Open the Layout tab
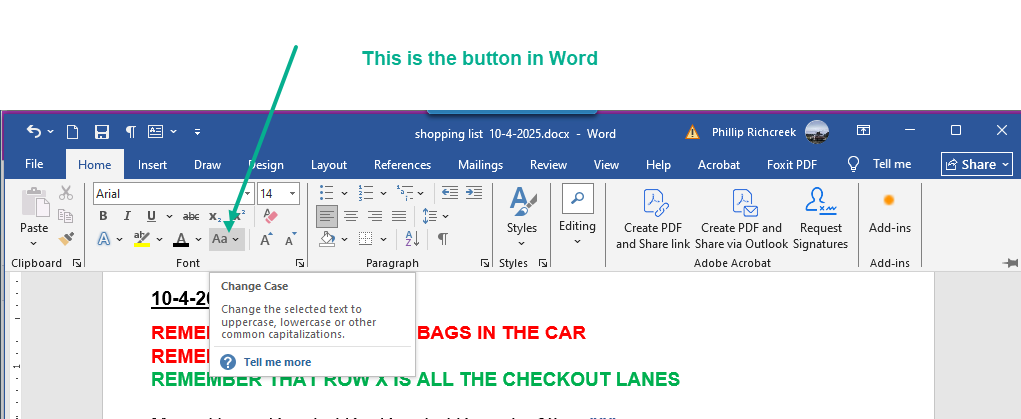 coord(329,165)
